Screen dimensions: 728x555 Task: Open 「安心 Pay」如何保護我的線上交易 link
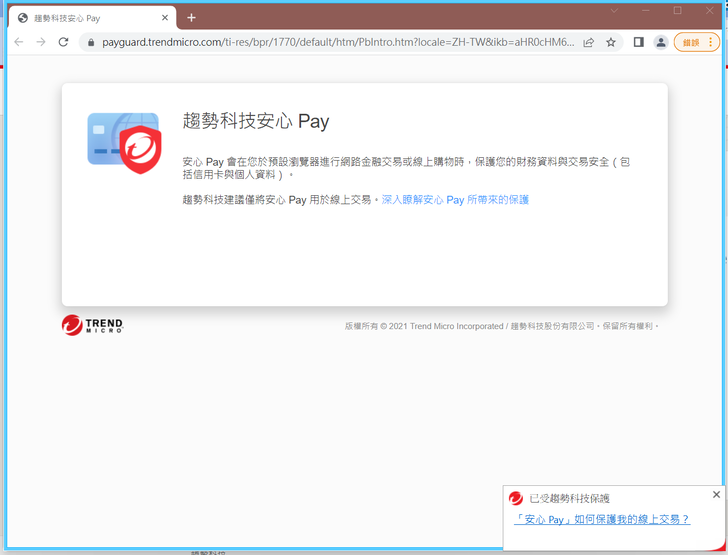tap(601, 519)
